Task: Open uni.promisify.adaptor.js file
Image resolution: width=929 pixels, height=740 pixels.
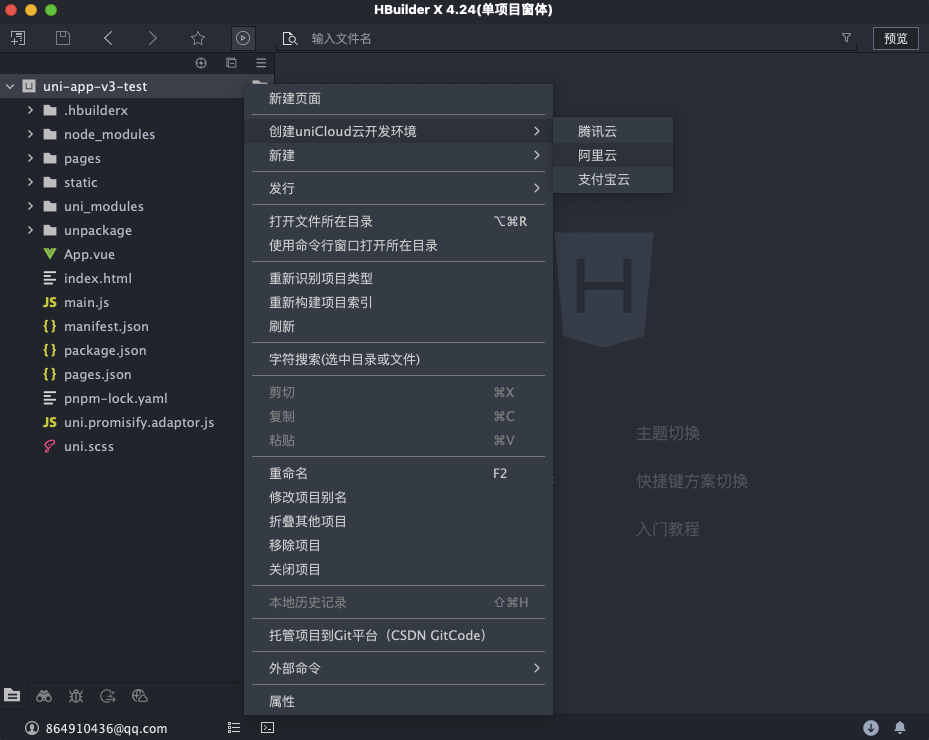Action: (139, 422)
